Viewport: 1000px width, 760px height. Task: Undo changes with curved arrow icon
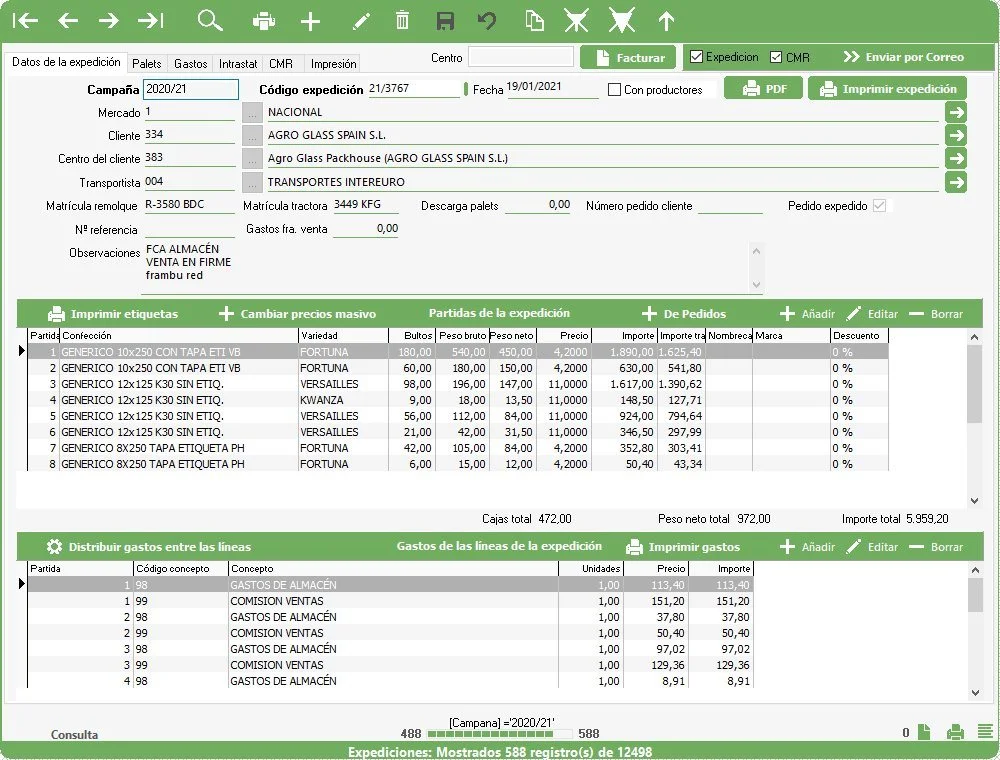(487, 20)
